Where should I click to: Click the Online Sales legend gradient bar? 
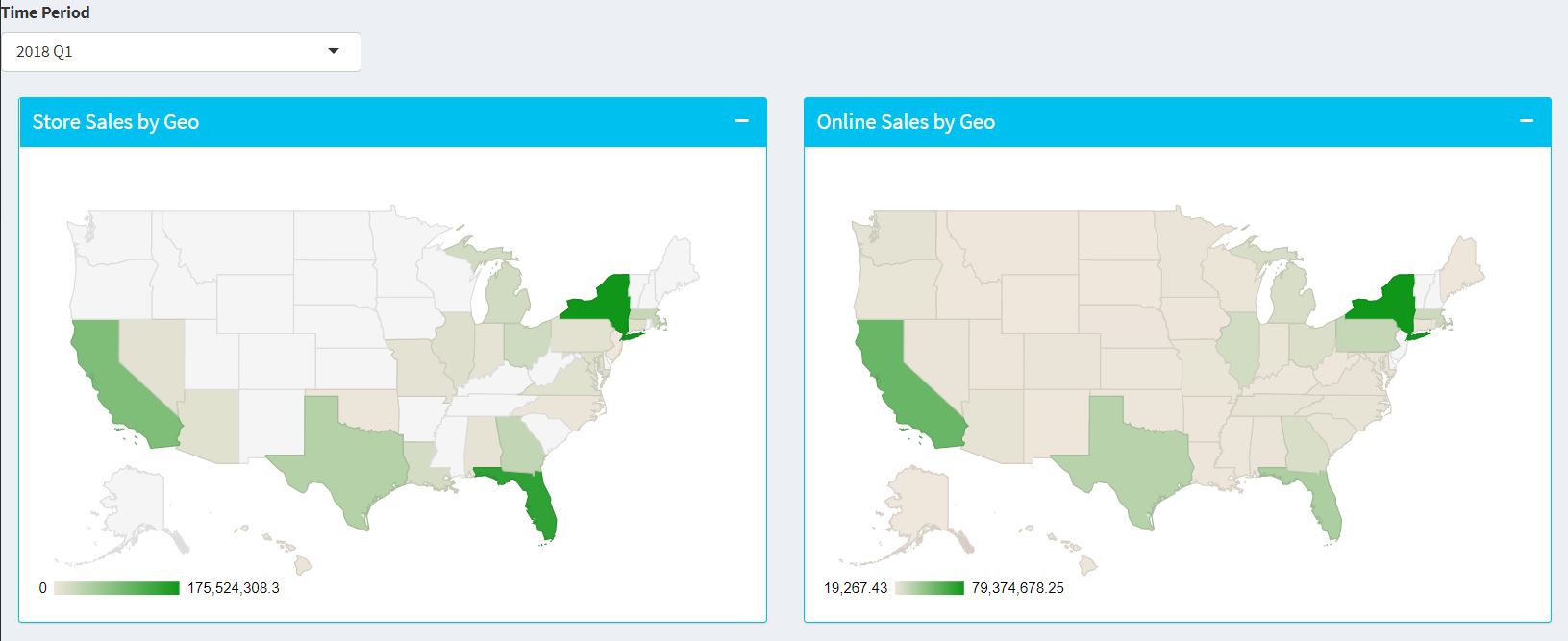pyautogui.click(x=929, y=588)
